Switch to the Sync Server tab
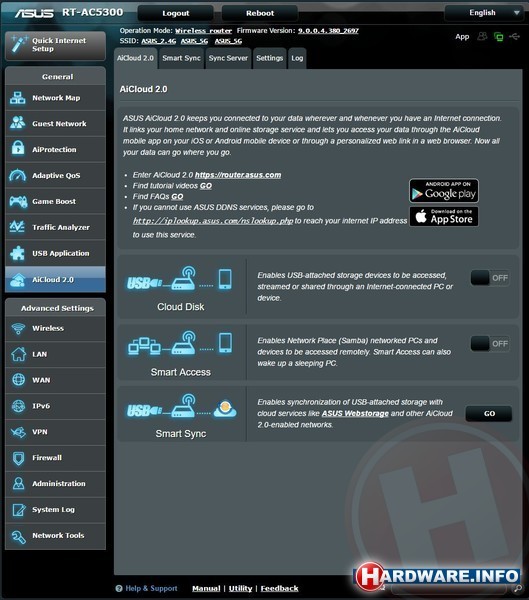Viewport: 529px width, 600px height. [x=228, y=59]
